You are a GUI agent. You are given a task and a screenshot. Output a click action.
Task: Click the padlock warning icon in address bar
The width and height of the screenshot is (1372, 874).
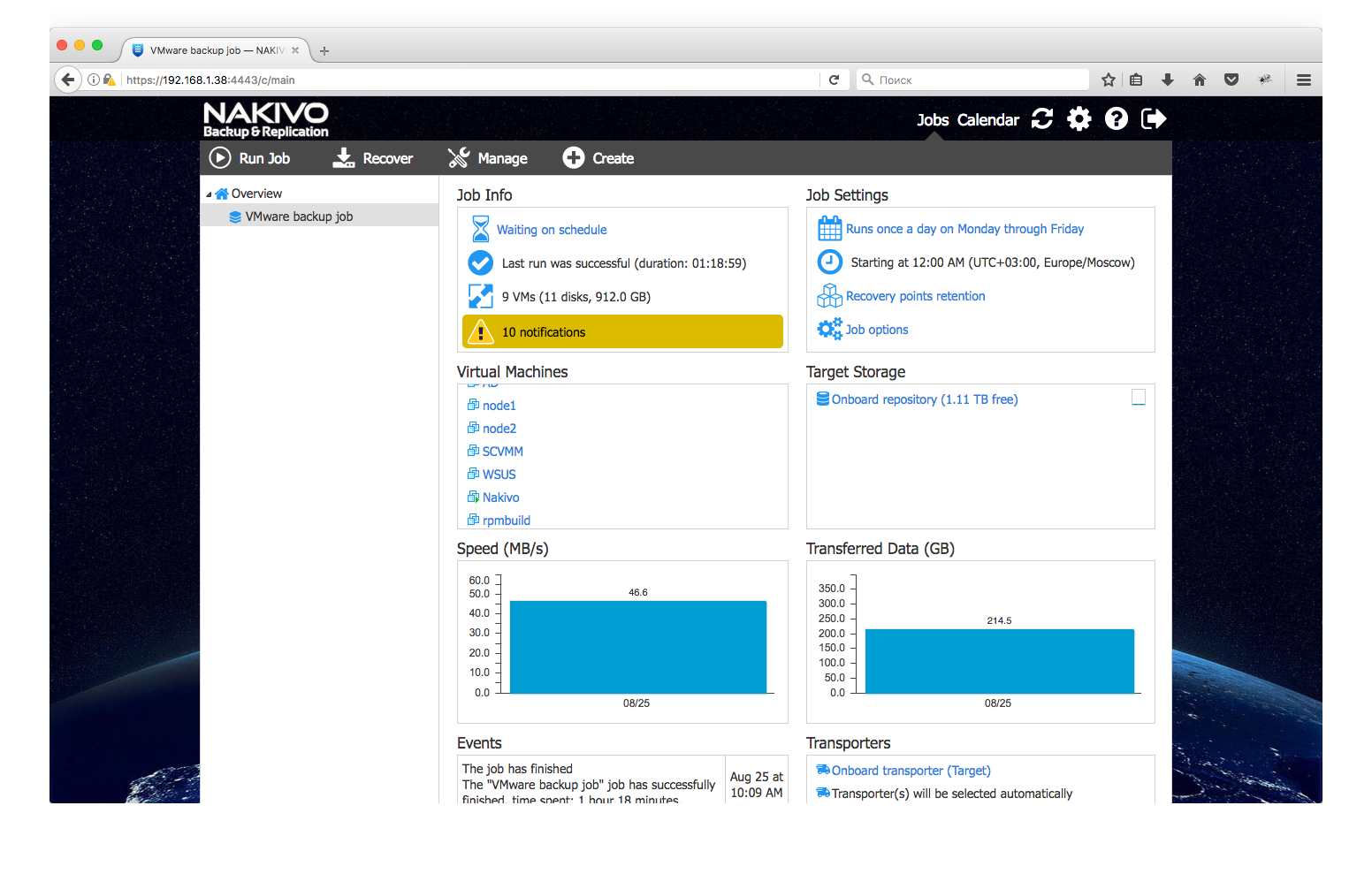coord(110,80)
